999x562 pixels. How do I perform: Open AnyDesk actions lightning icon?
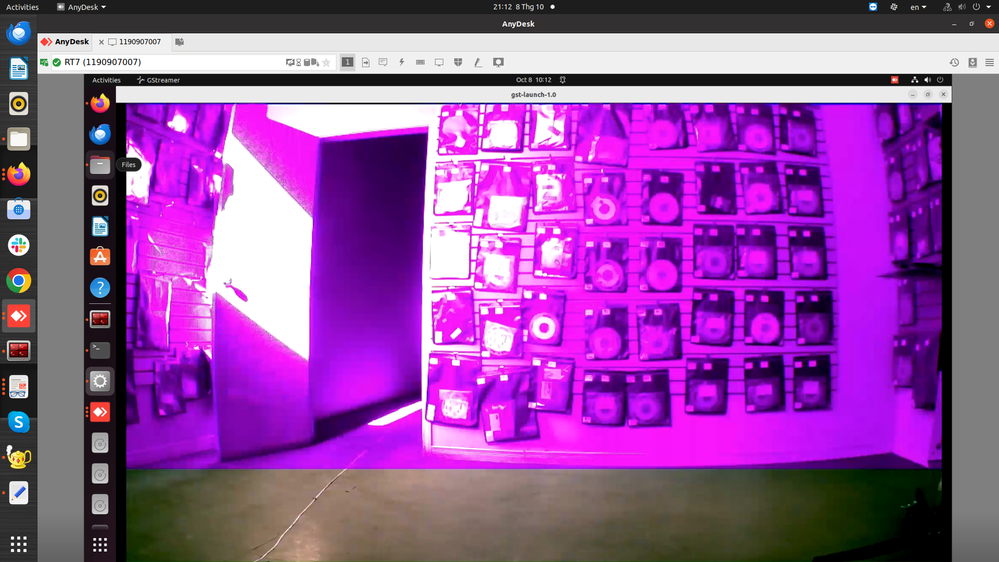pos(401,62)
